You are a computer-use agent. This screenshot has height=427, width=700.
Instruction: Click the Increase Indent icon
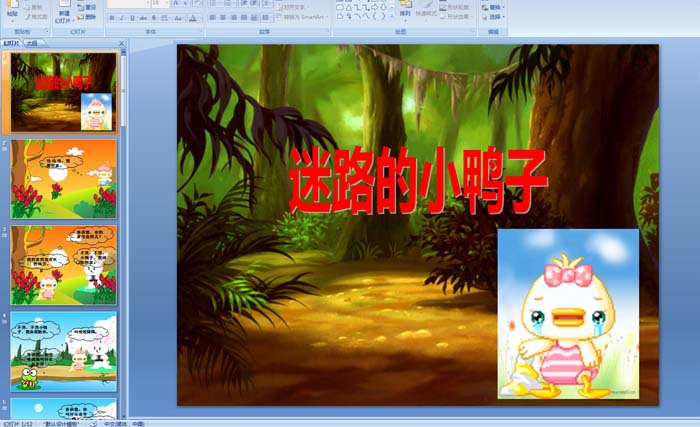pyautogui.click(x=254, y=3)
